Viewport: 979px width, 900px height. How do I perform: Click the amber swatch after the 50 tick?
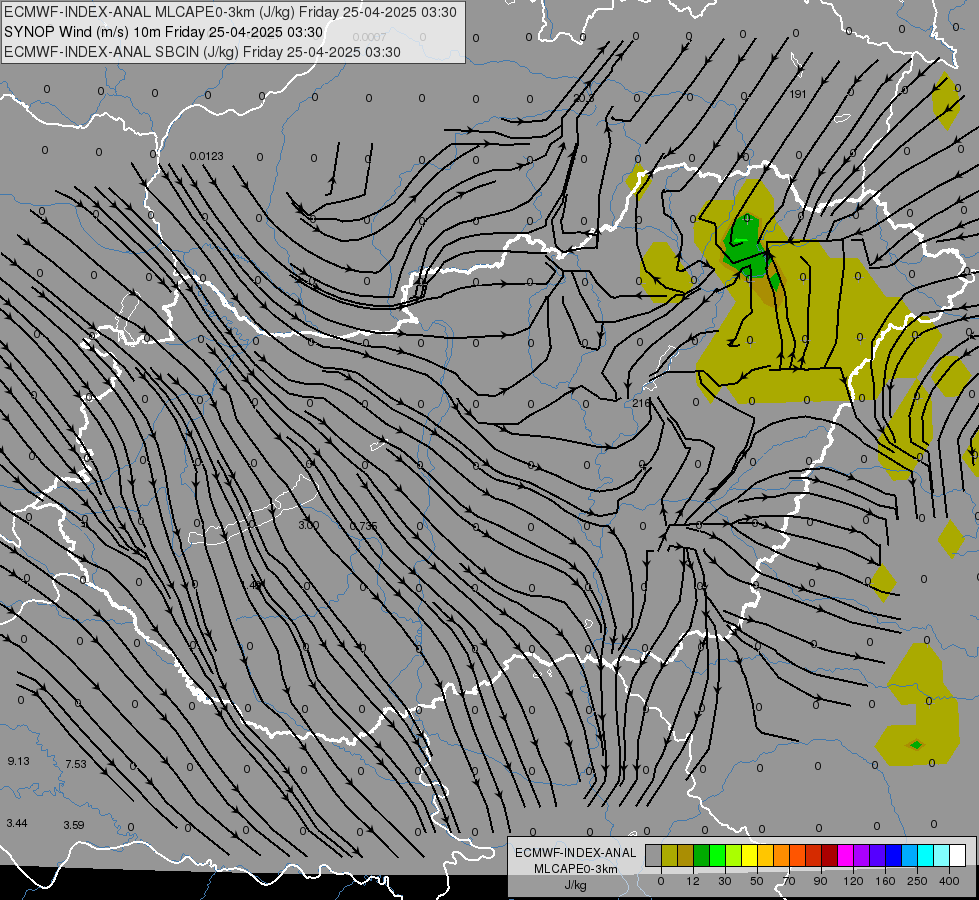click(x=765, y=855)
